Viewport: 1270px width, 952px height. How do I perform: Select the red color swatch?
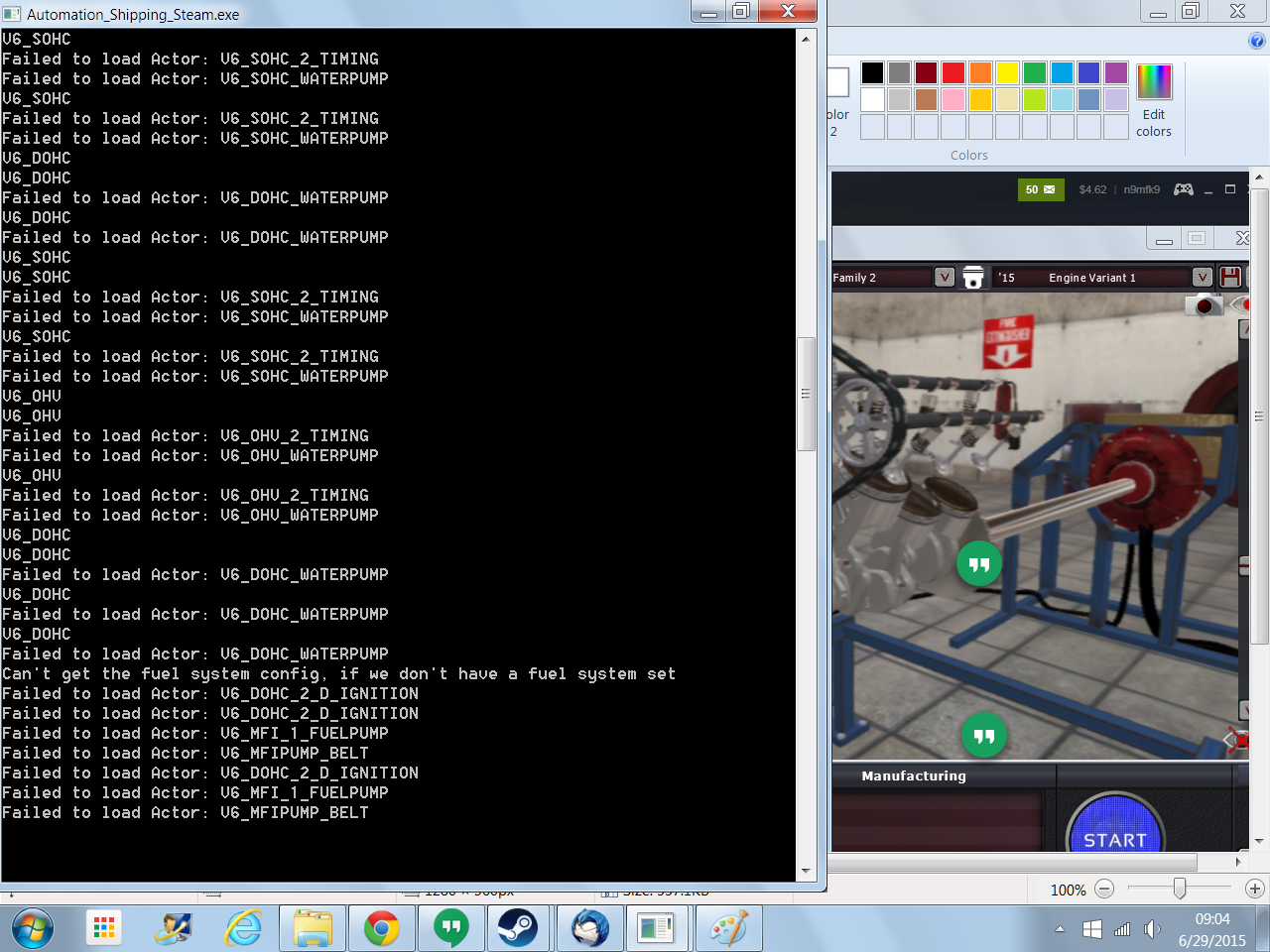click(x=953, y=72)
